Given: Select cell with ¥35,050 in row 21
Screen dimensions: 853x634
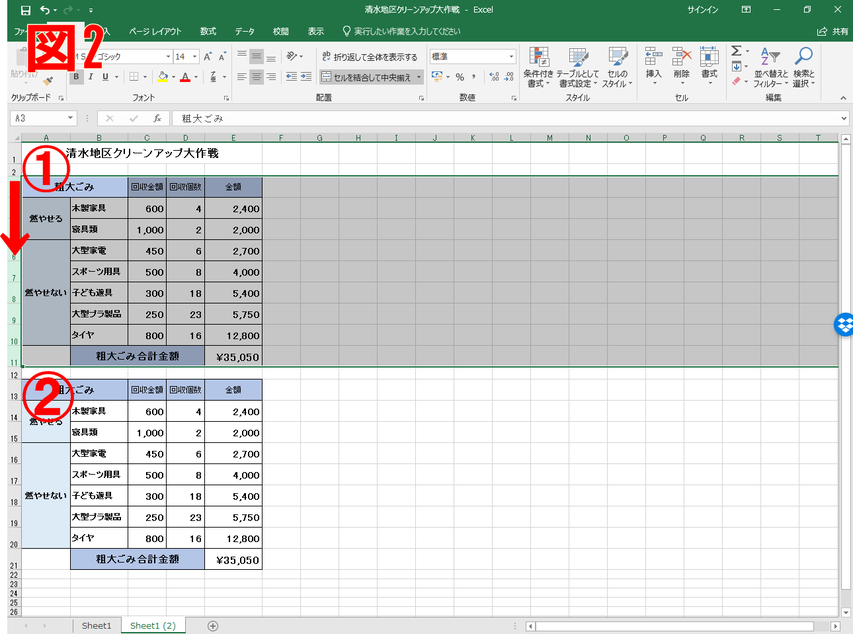Looking at the screenshot, I should tap(233, 559).
